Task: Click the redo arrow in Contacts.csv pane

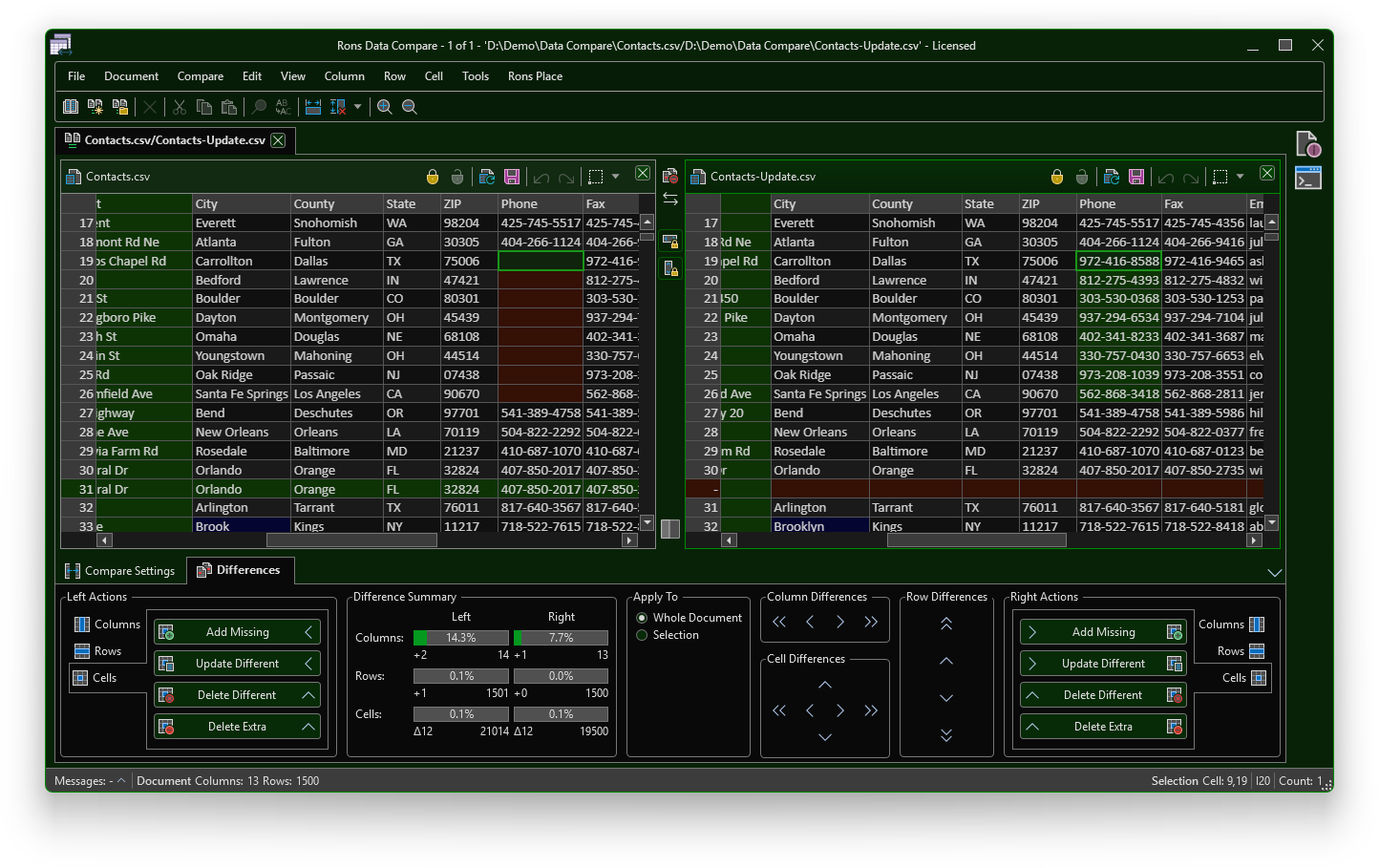Action: click(x=566, y=178)
